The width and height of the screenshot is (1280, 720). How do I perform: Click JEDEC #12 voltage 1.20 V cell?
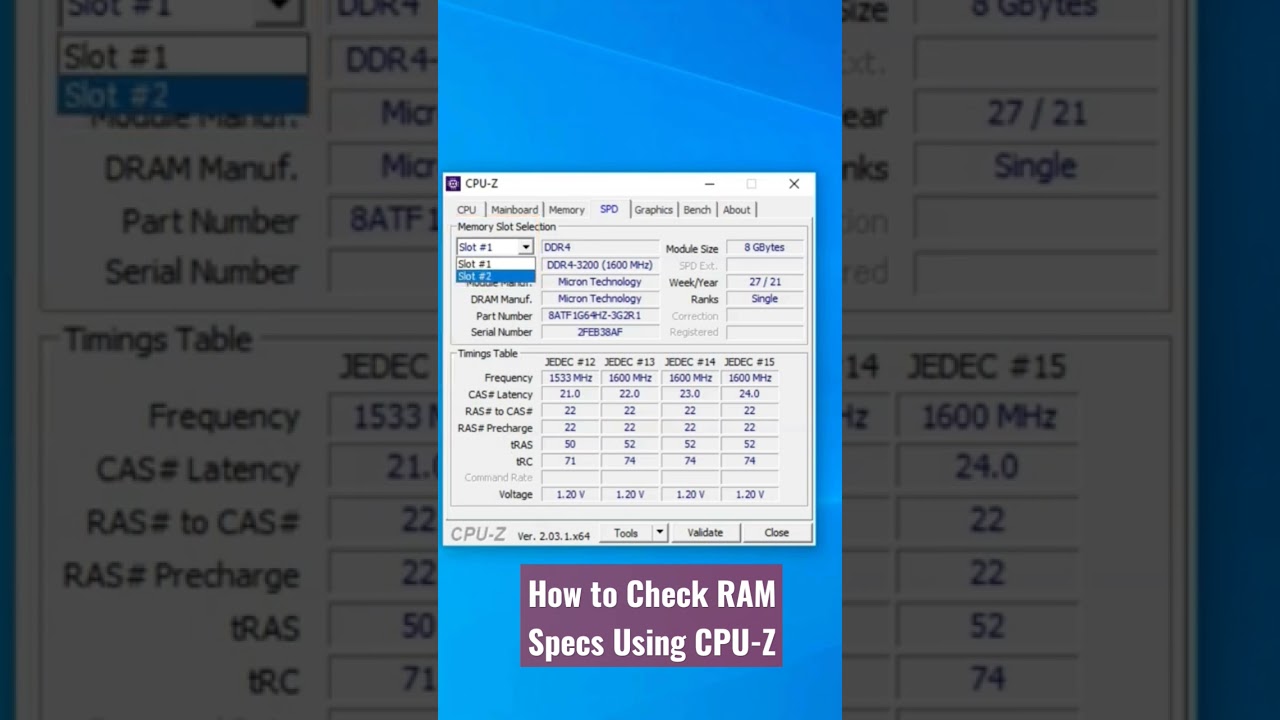coord(570,494)
